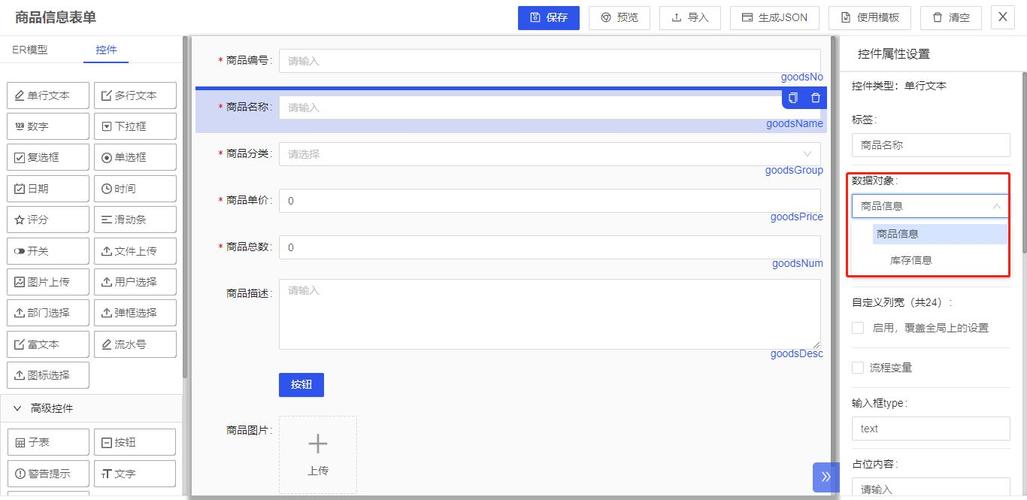This screenshot has height=500, width=1027.
Task: Add a 下拉框 control
Action: click(x=135, y=126)
